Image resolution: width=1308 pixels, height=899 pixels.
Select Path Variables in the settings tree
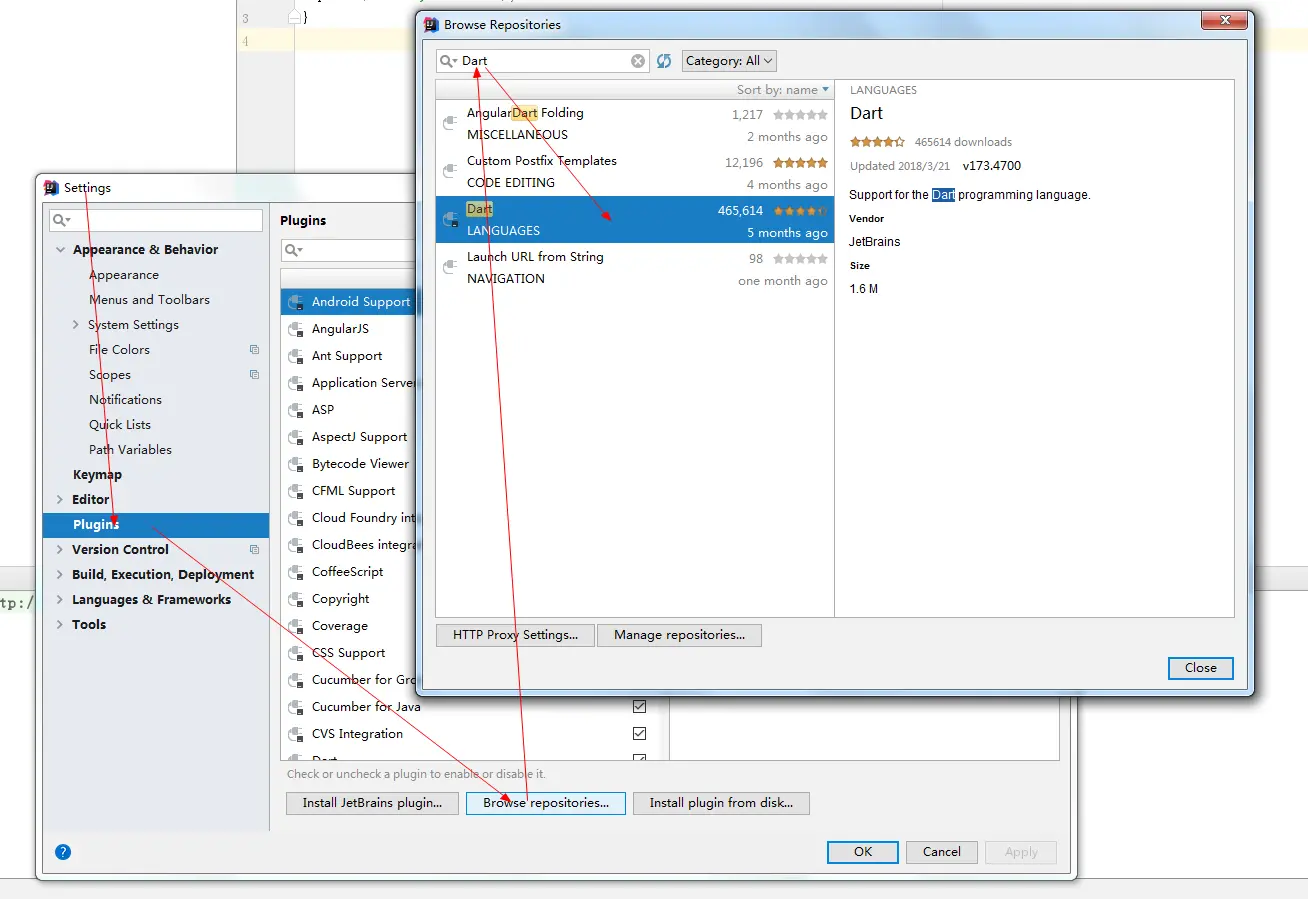[130, 450]
